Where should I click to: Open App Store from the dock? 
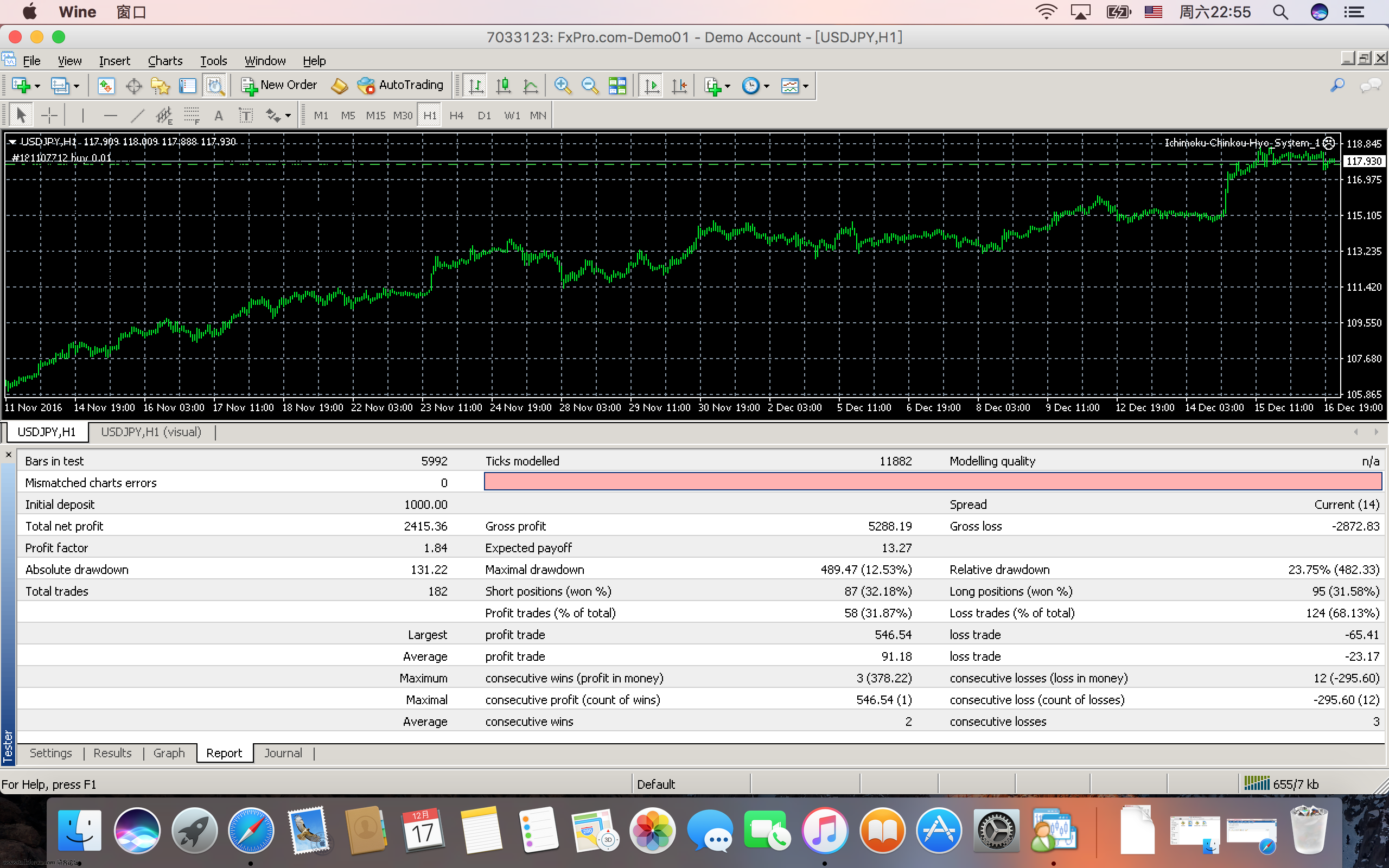coord(939,830)
